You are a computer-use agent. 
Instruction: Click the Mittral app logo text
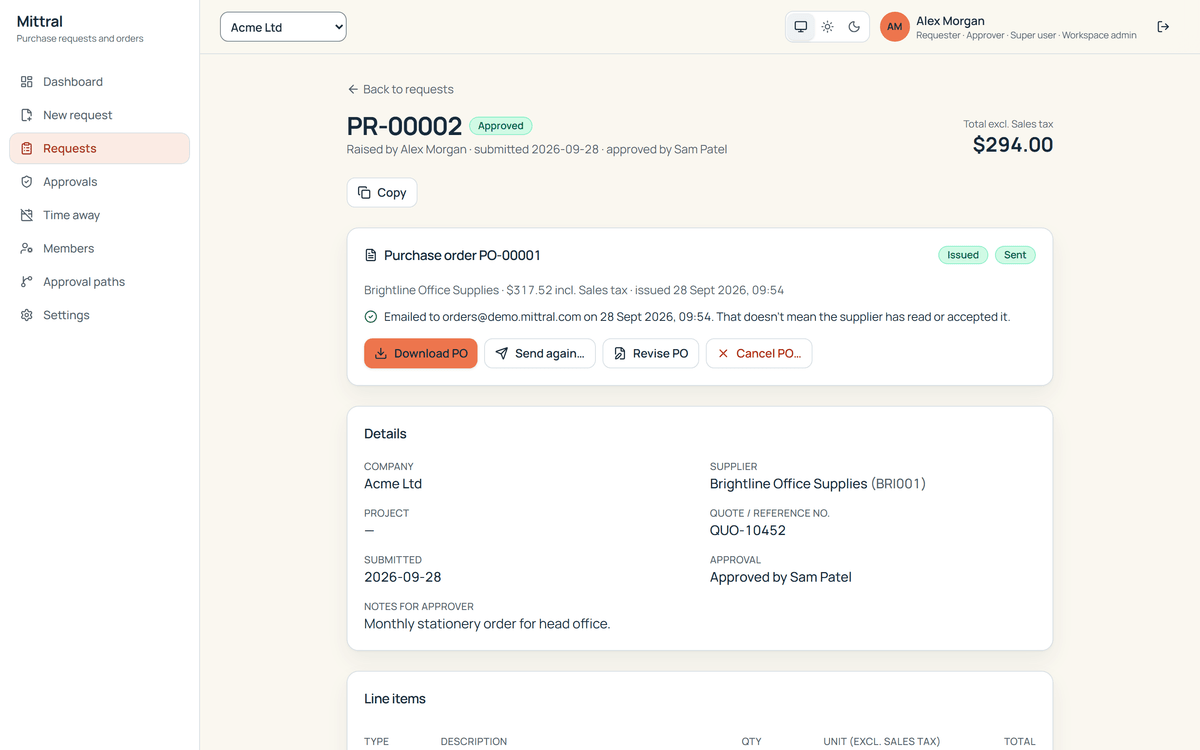(40, 21)
